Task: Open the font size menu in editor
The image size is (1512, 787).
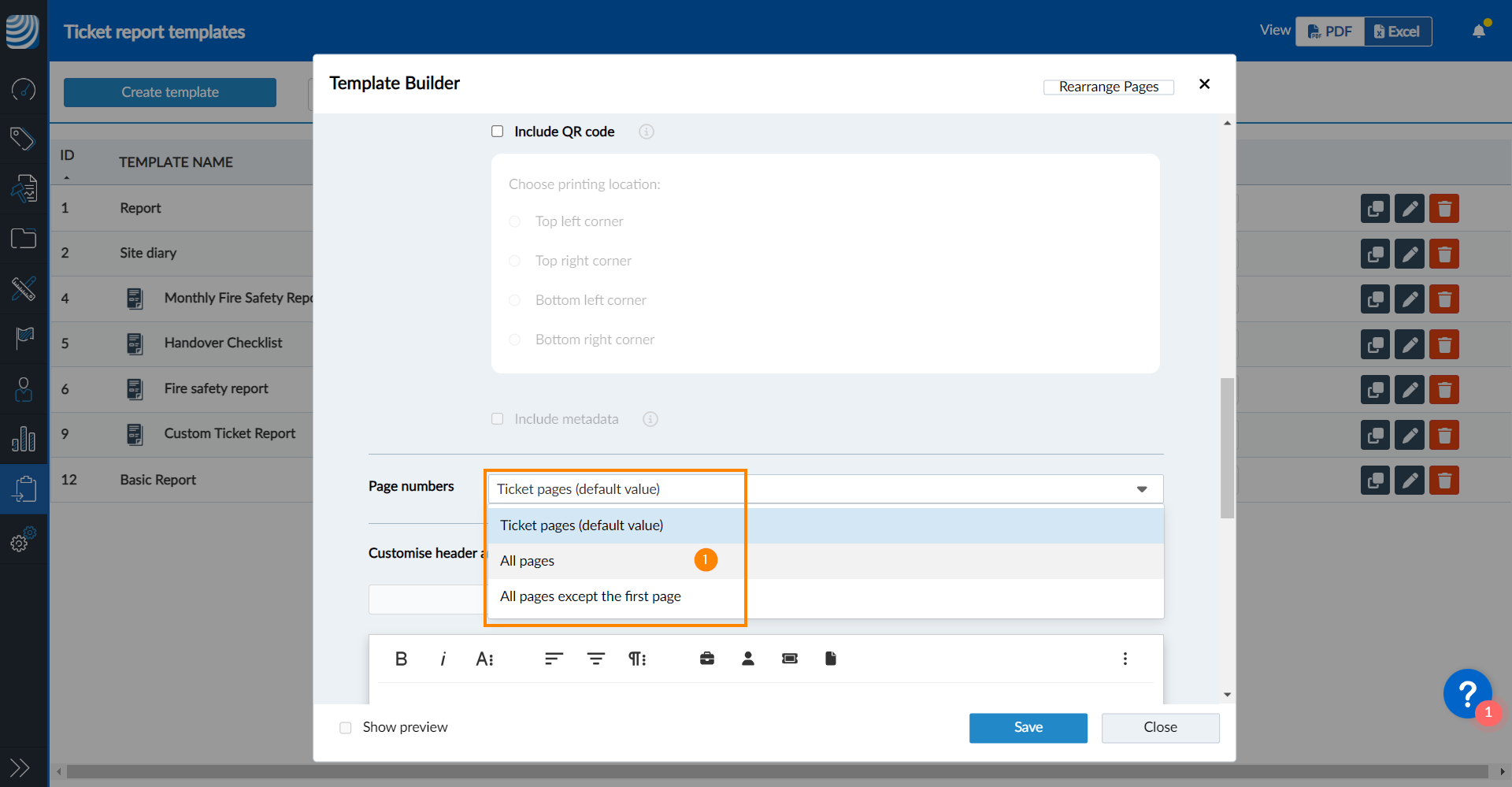Action: [485, 659]
